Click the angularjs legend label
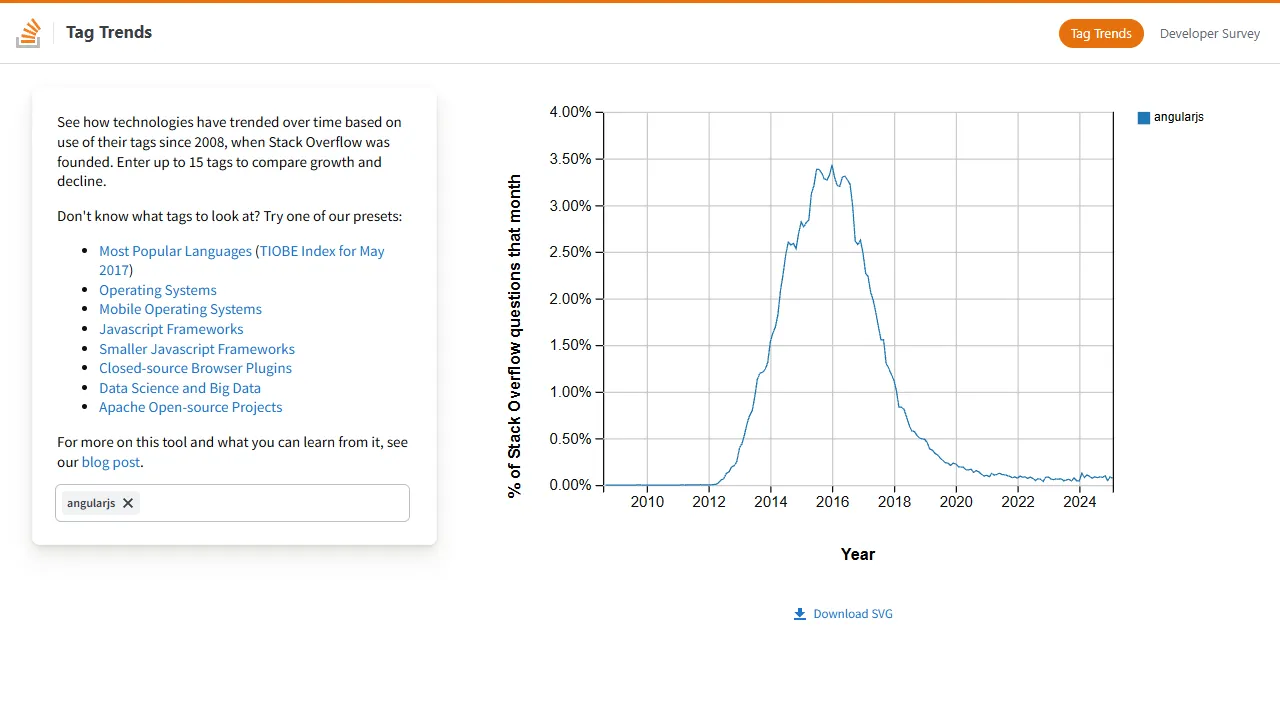The height and width of the screenshot is (720, 1280). (1179, 117)
